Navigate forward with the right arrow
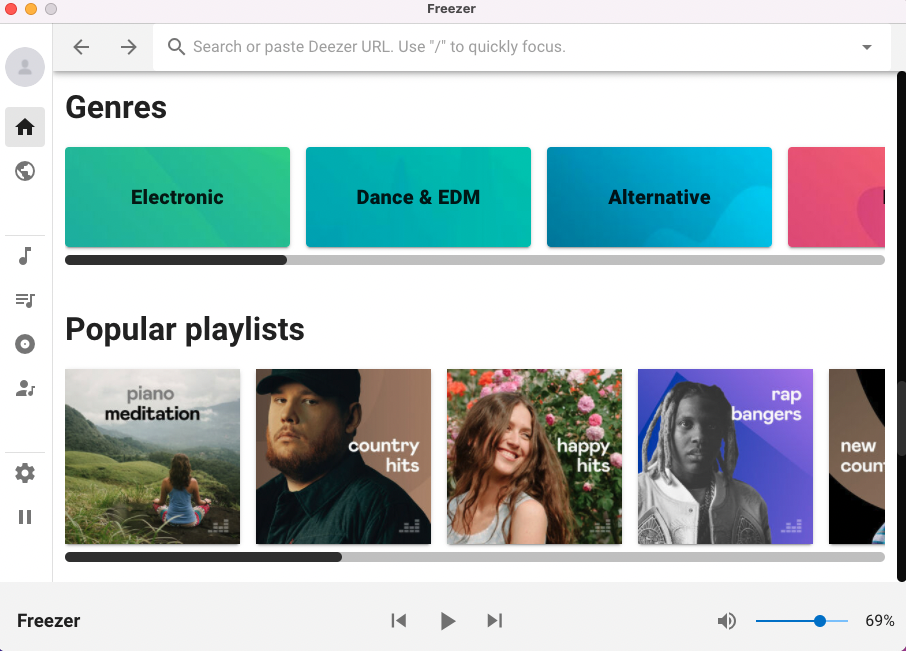 coord(129,47)
